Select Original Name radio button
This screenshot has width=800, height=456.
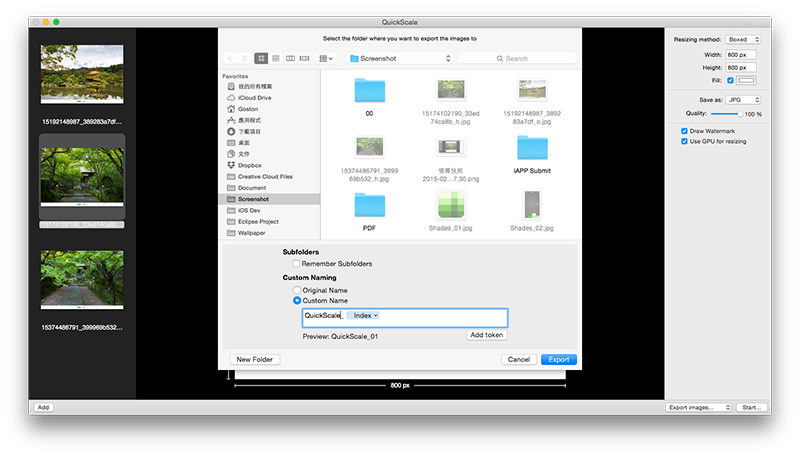[x=297, y=290]
